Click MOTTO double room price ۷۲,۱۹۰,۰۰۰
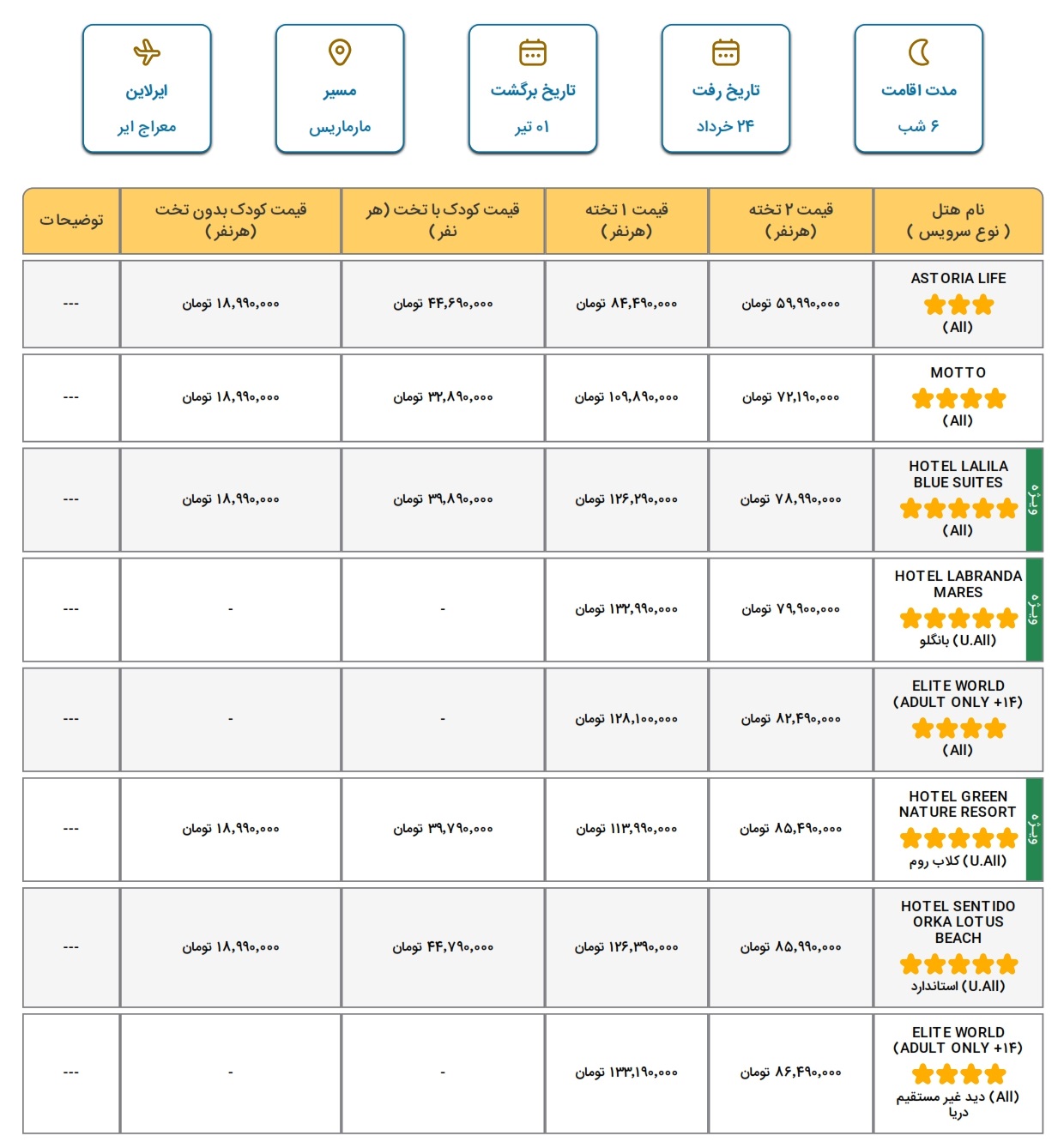Viewport: 1064px width, 1148px height. coord(791,397)
